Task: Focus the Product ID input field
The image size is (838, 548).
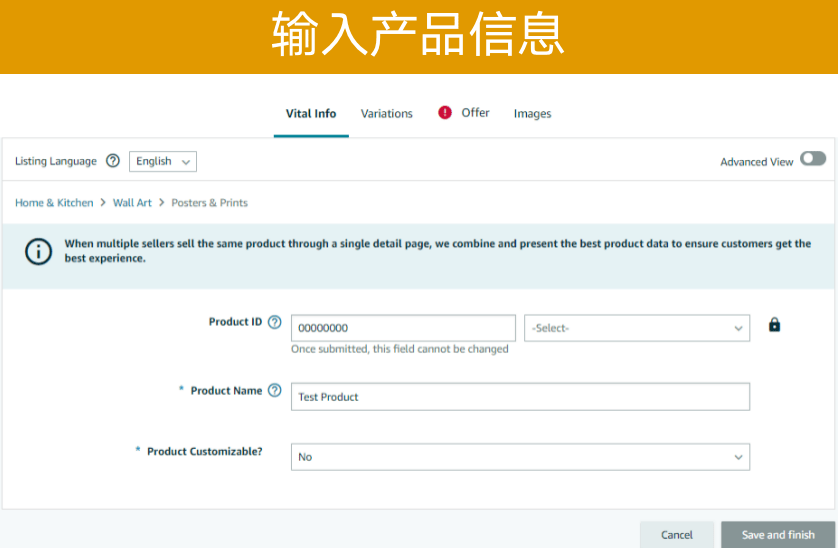Action: click(x=403, y=328)
